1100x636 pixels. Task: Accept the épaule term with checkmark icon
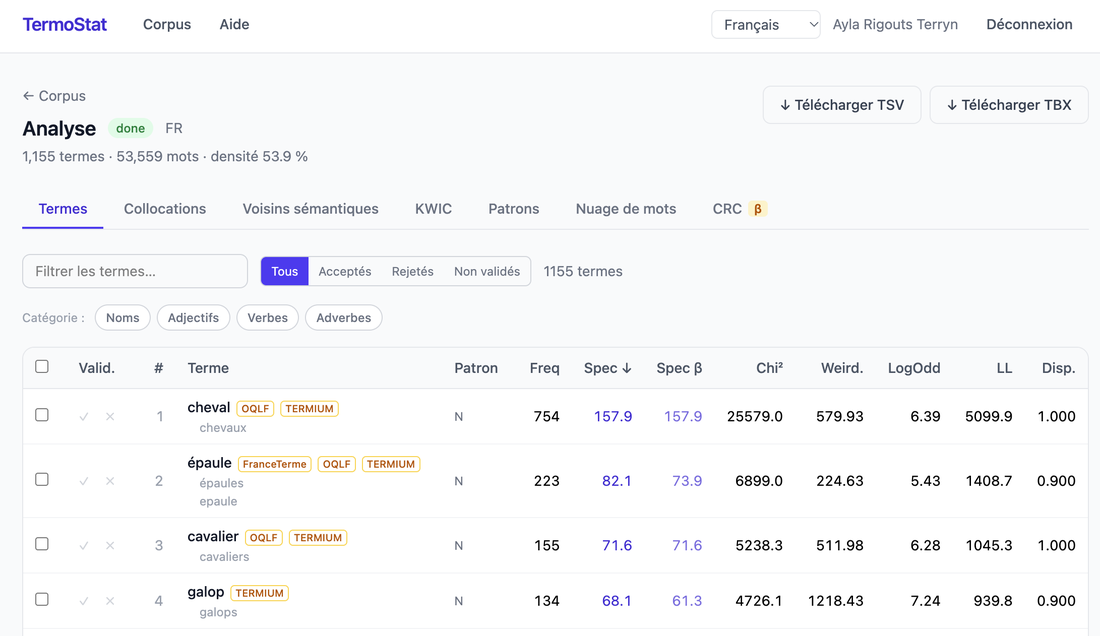83,481
